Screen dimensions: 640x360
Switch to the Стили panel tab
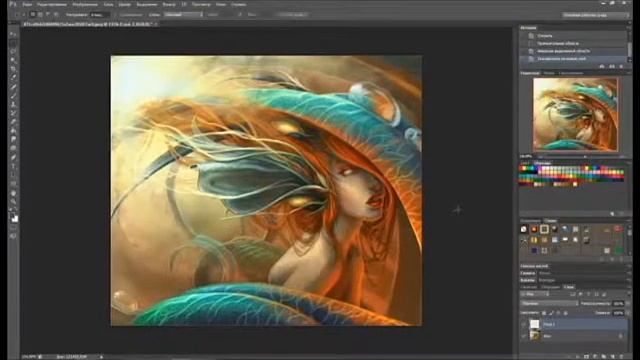(550, 220)
